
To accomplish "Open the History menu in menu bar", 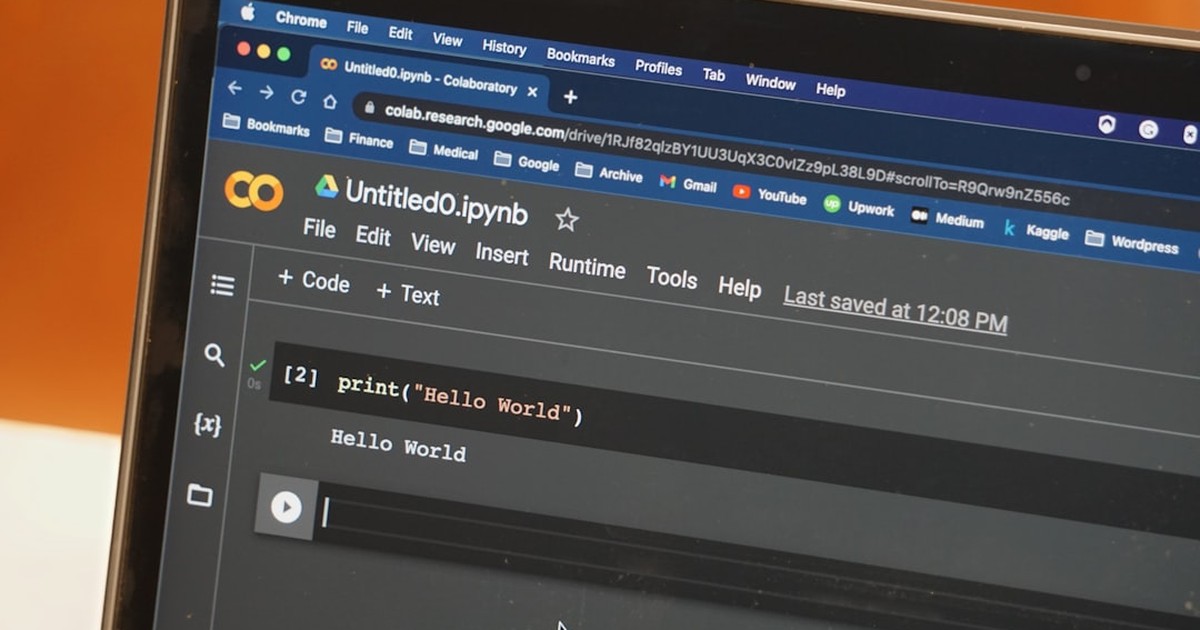I will click(504, 47).
